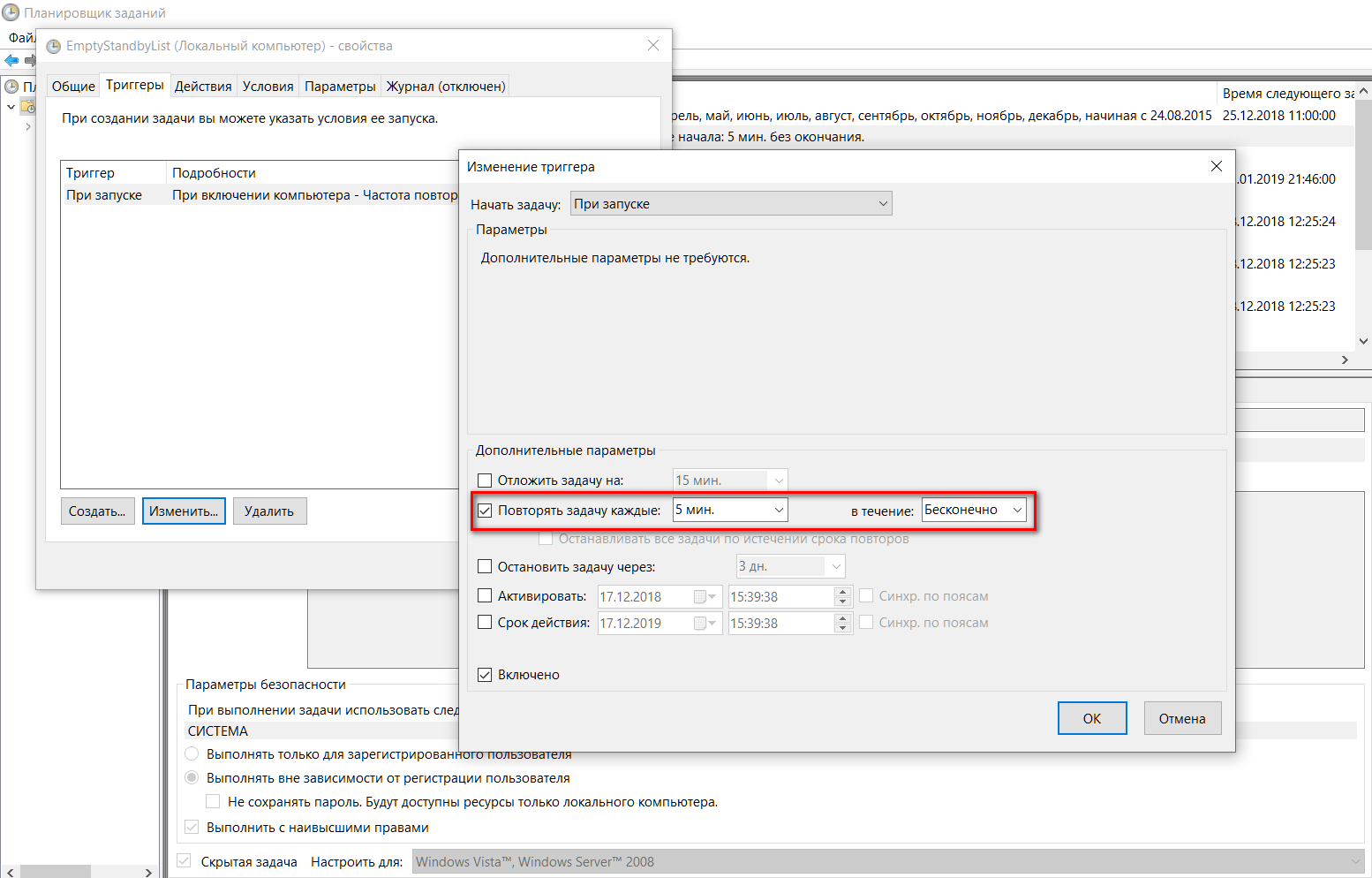Click the task list scroll-right arrow
The image size is (1372, 878).
1345,360
